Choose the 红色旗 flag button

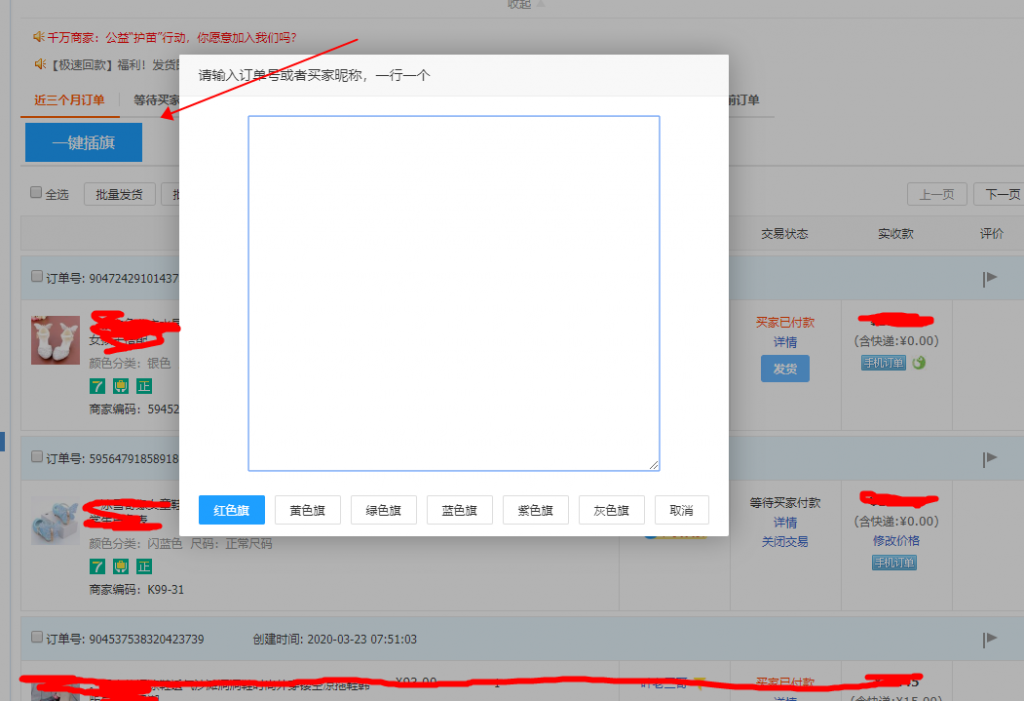click(232, 510)
